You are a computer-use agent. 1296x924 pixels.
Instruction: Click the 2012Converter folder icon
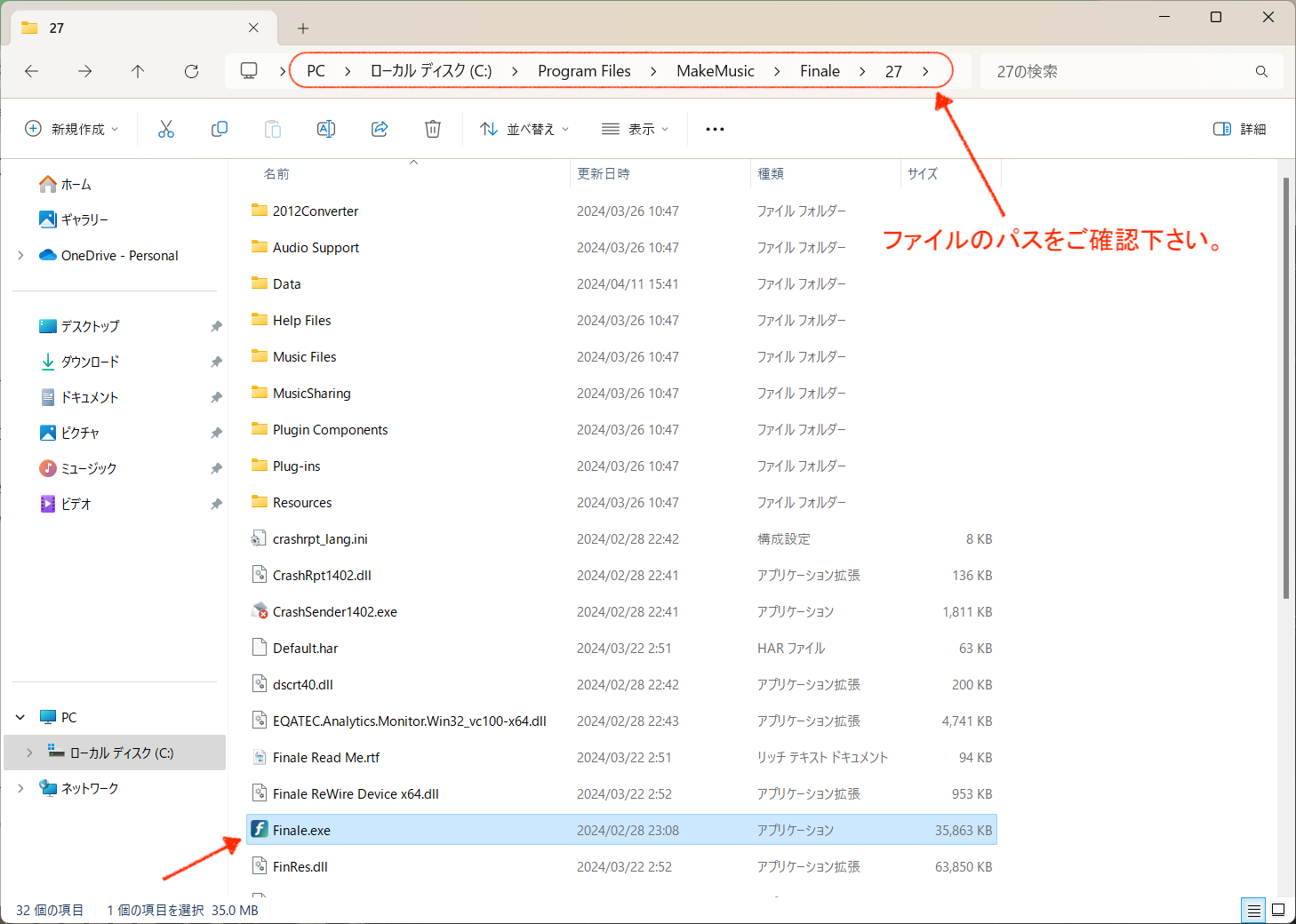point(260,211)
